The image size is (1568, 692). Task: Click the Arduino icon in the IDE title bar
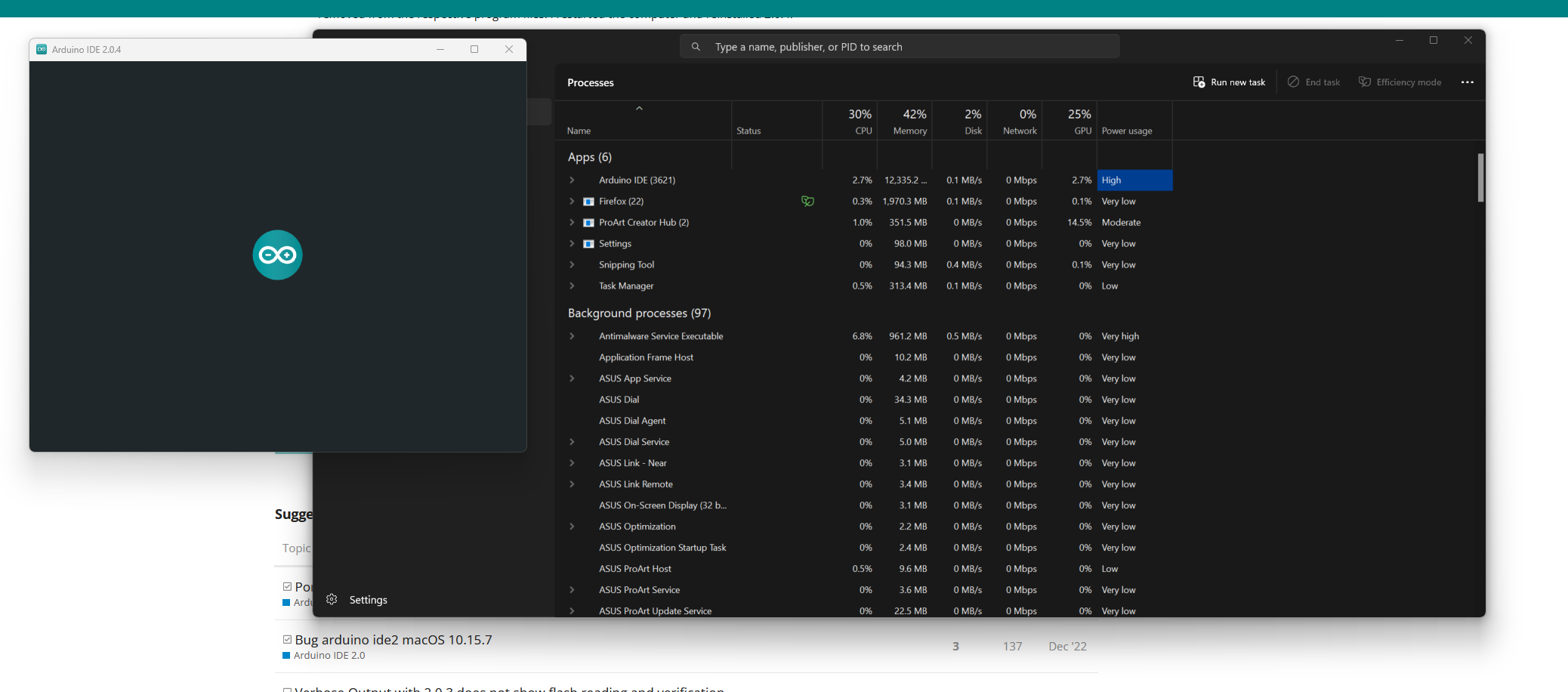coord(42,49)
